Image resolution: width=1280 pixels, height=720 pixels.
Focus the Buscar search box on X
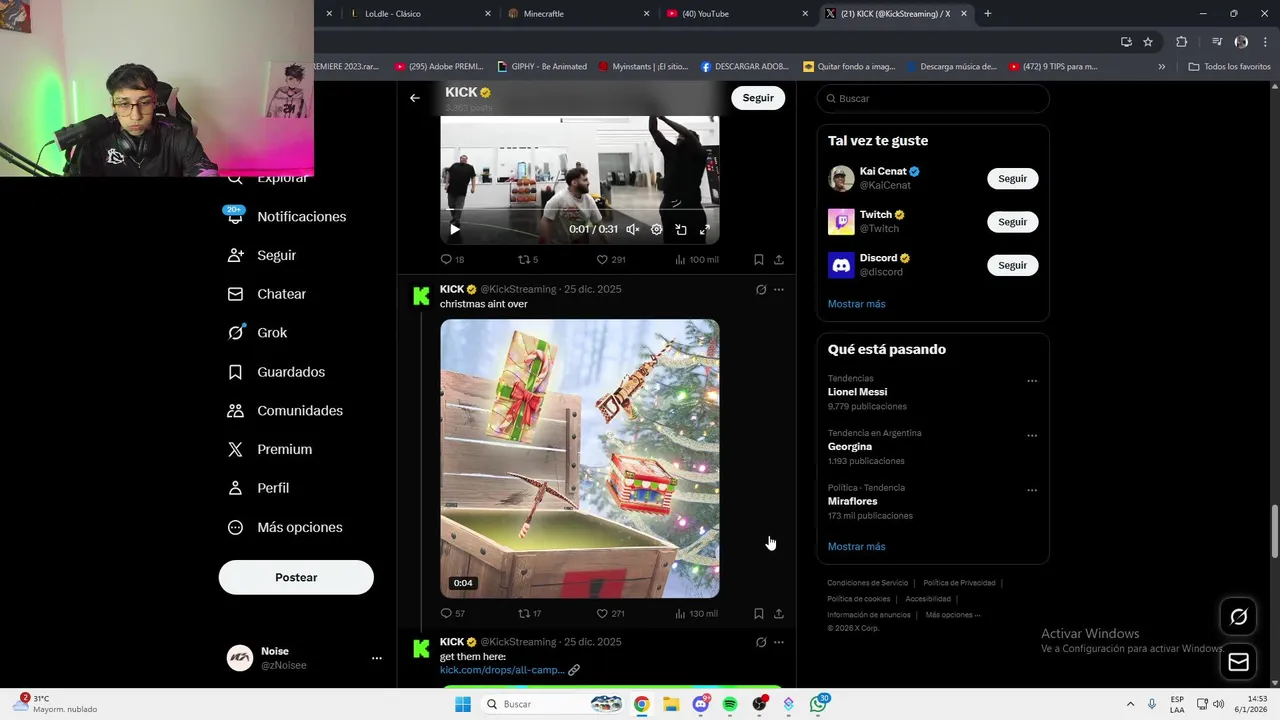(933, 98)
